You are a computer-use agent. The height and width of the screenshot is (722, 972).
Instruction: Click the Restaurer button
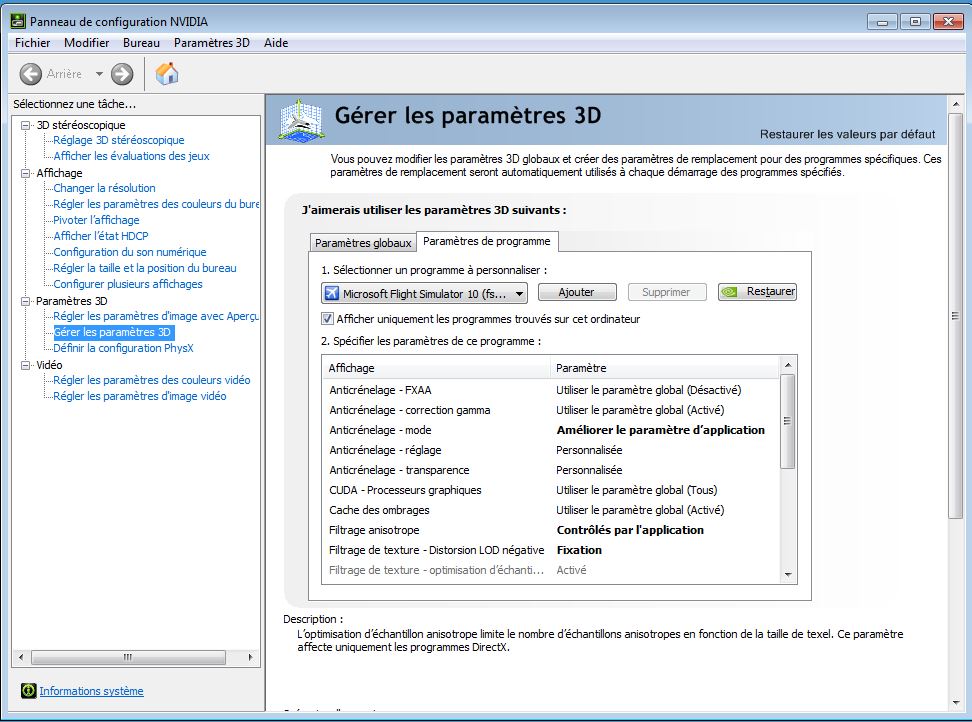[x=757, y=292]
